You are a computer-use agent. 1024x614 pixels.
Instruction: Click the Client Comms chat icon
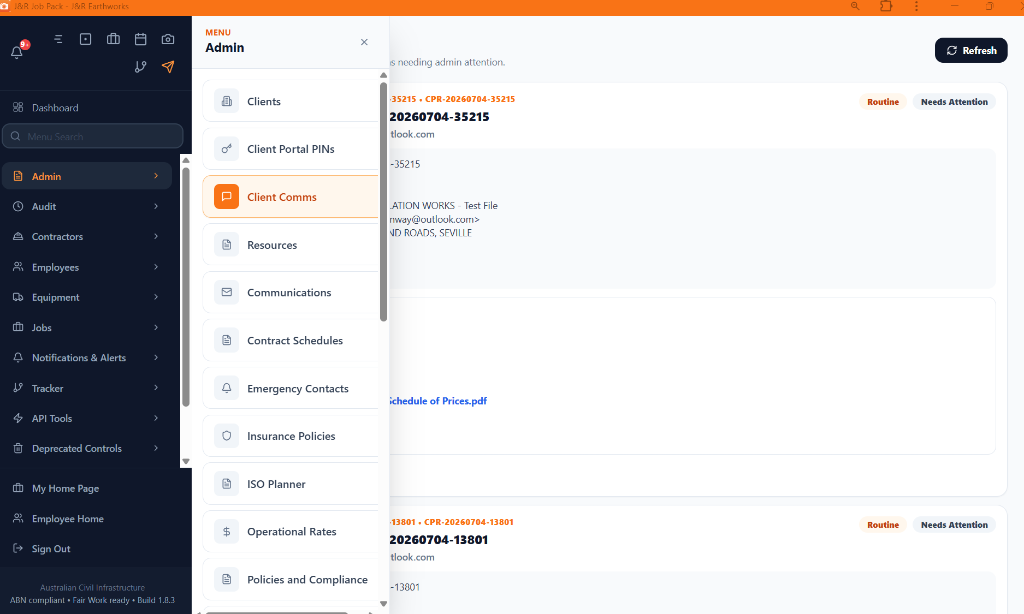point(227,197)
